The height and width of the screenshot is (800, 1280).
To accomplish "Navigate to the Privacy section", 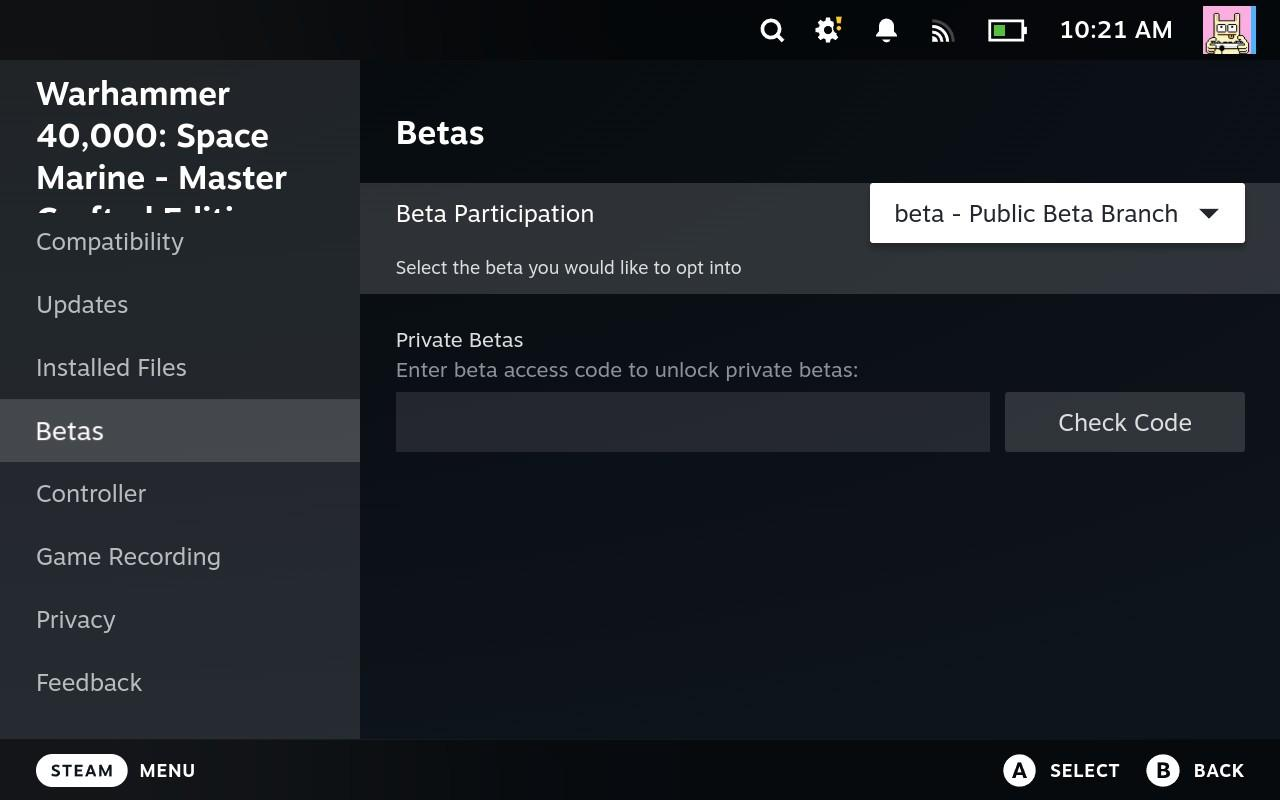I will coord(76,620).
